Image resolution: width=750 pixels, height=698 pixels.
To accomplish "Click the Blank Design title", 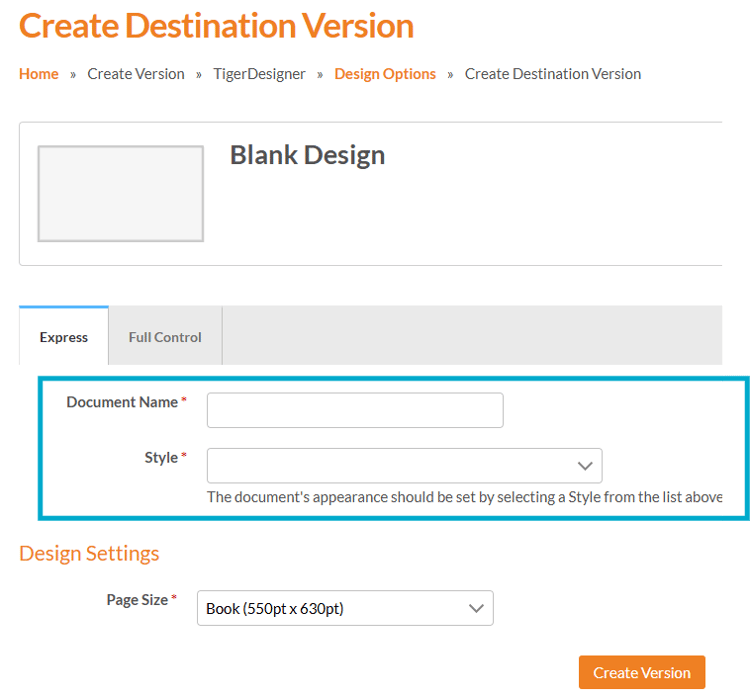I will (x=307, y=155).
